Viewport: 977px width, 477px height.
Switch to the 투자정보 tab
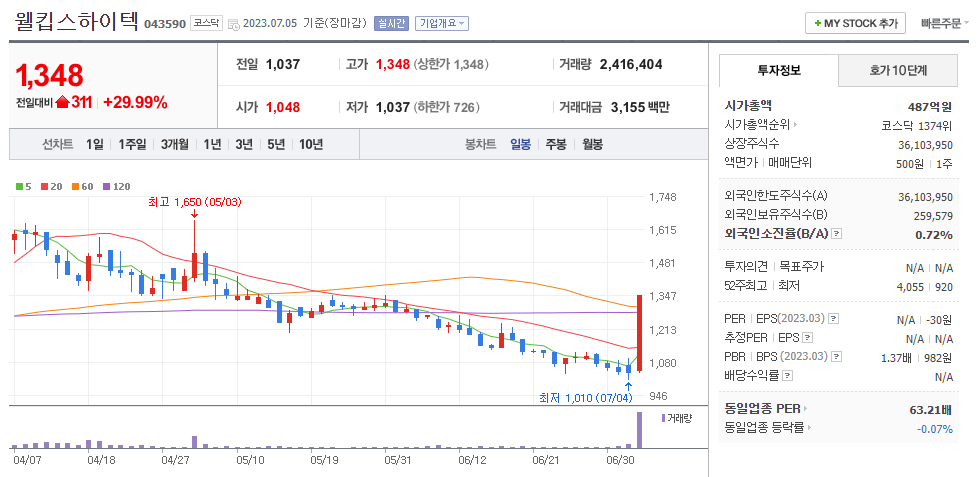[x=779, y=70]
